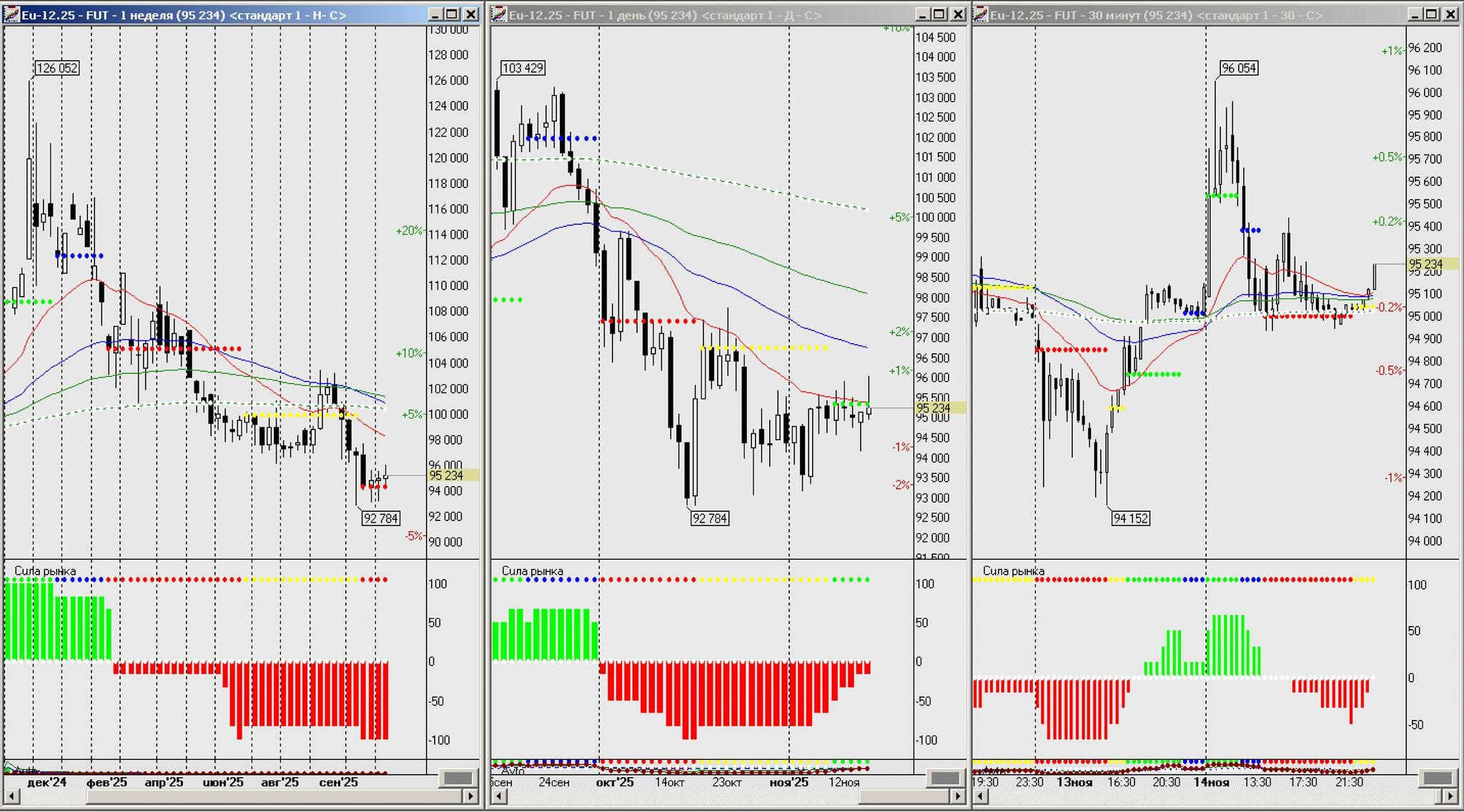The width and height of the screenshot is (1464, 812).
Task: Click the gray button below 30-minute chart scale
Action: (x=1438, y=778)
